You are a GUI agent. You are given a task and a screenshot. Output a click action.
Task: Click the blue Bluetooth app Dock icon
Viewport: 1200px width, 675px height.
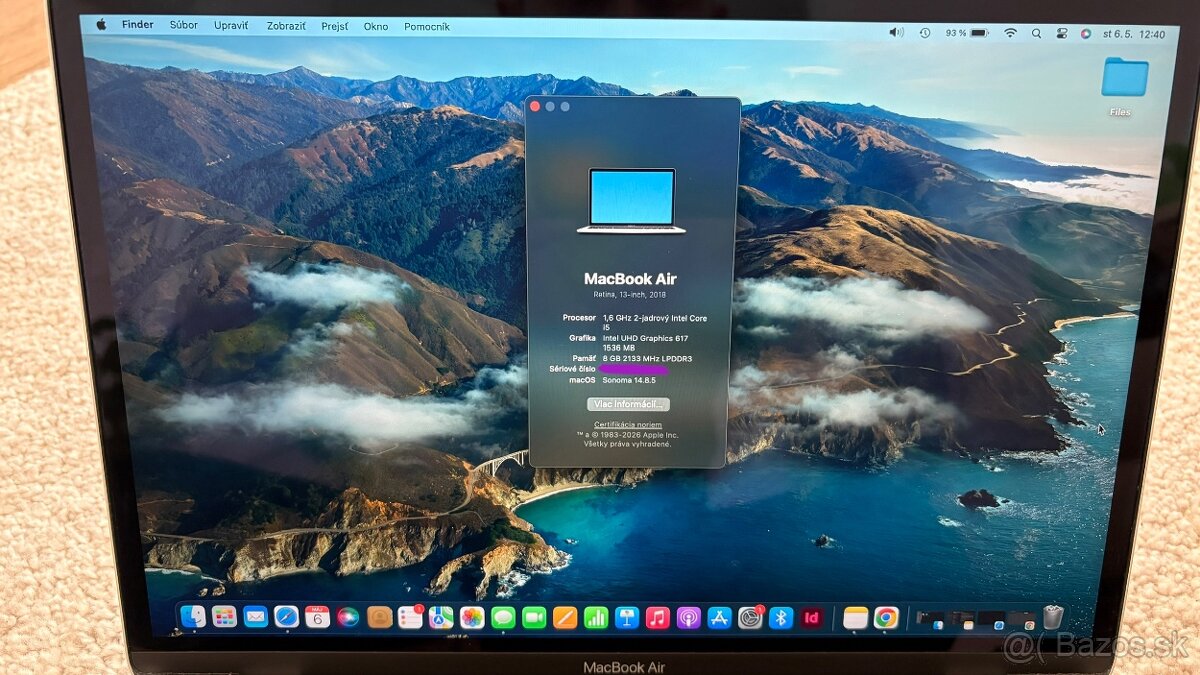pos(781,617)
